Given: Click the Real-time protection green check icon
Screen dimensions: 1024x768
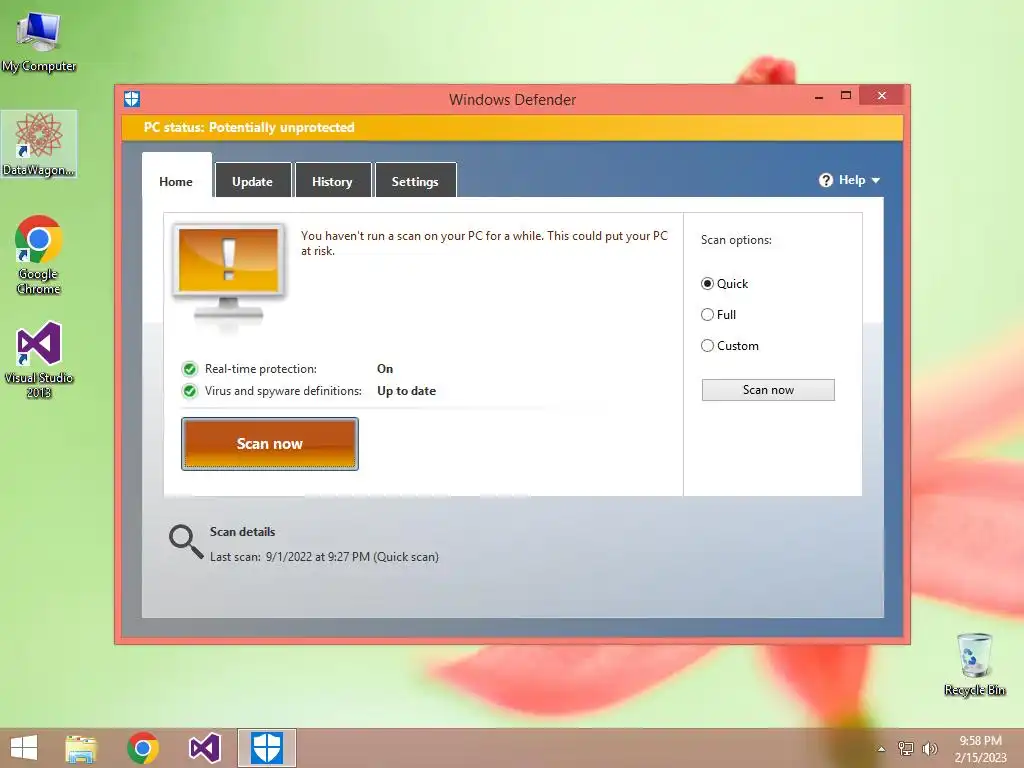Looking at the screenshot, I should click(189, 370).
